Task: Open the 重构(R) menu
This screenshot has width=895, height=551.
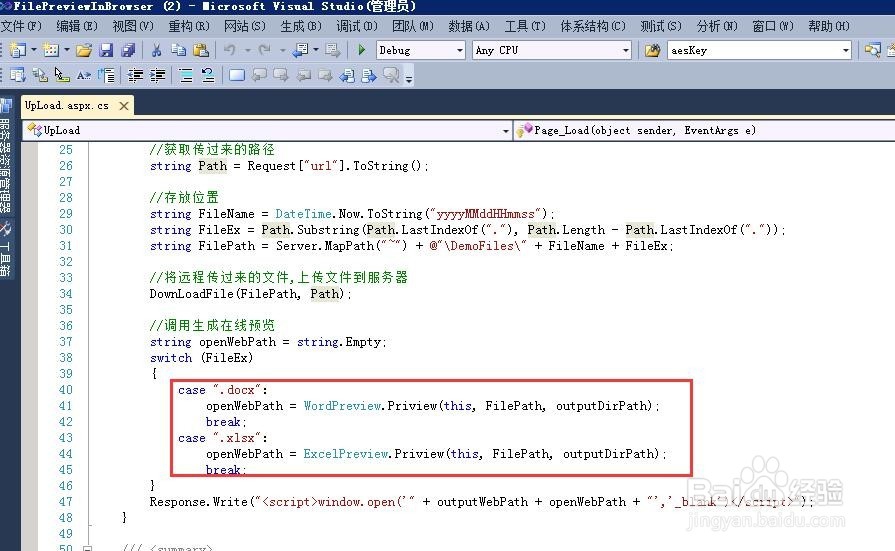Action: tap(189, 26)
